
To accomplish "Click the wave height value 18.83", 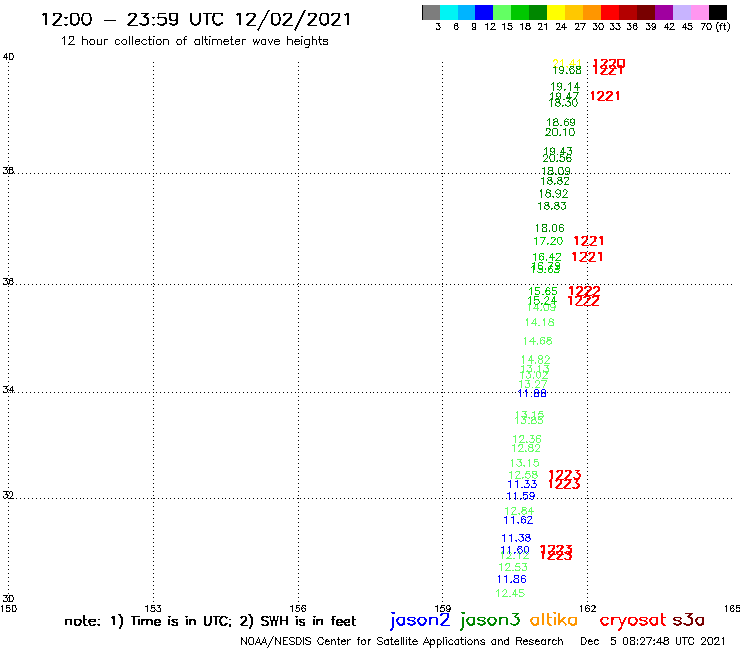I will click(552, 206).
